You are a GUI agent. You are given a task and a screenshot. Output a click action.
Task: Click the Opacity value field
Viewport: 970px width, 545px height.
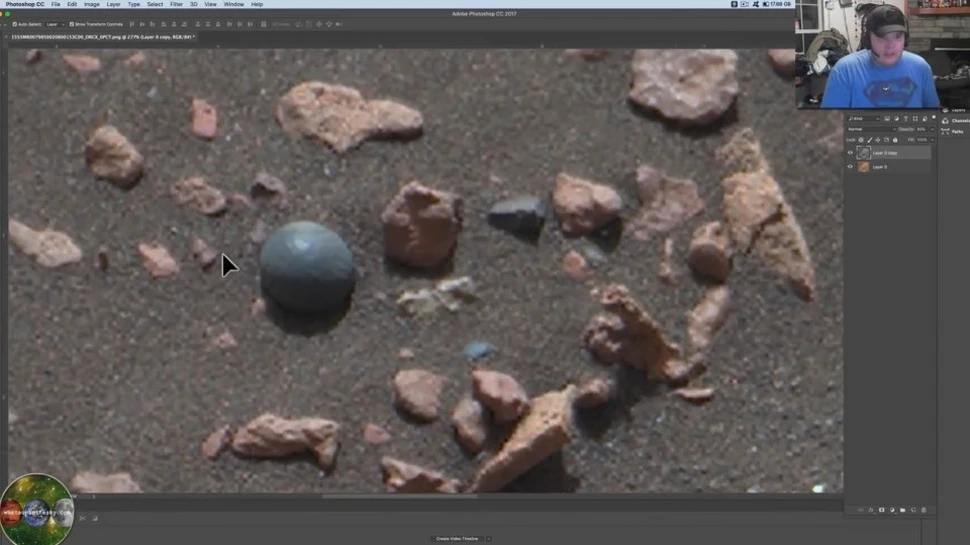pos(921,129)
